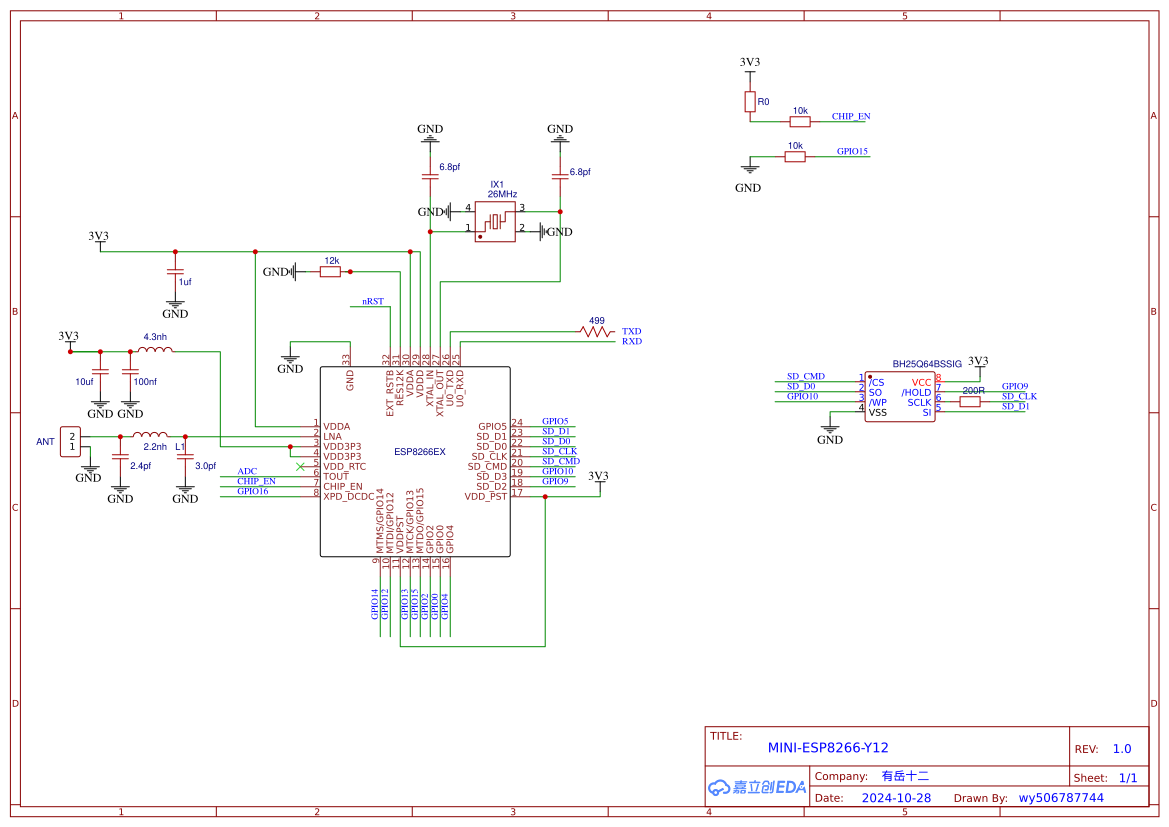Click the GPIO9 label on the flash /HOLD pin
The width and height of the screenshot is (1169, 827).
pos(1015,387)
